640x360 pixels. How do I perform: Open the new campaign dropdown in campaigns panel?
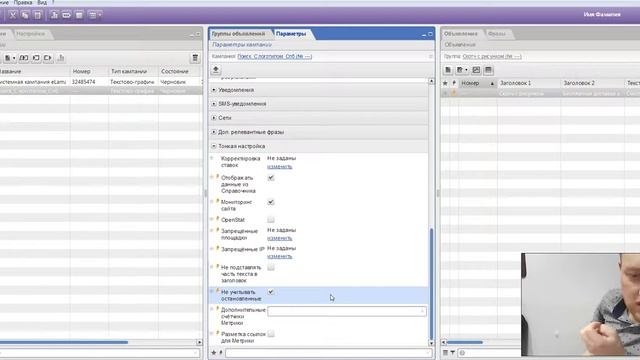[x=10, y=58]
